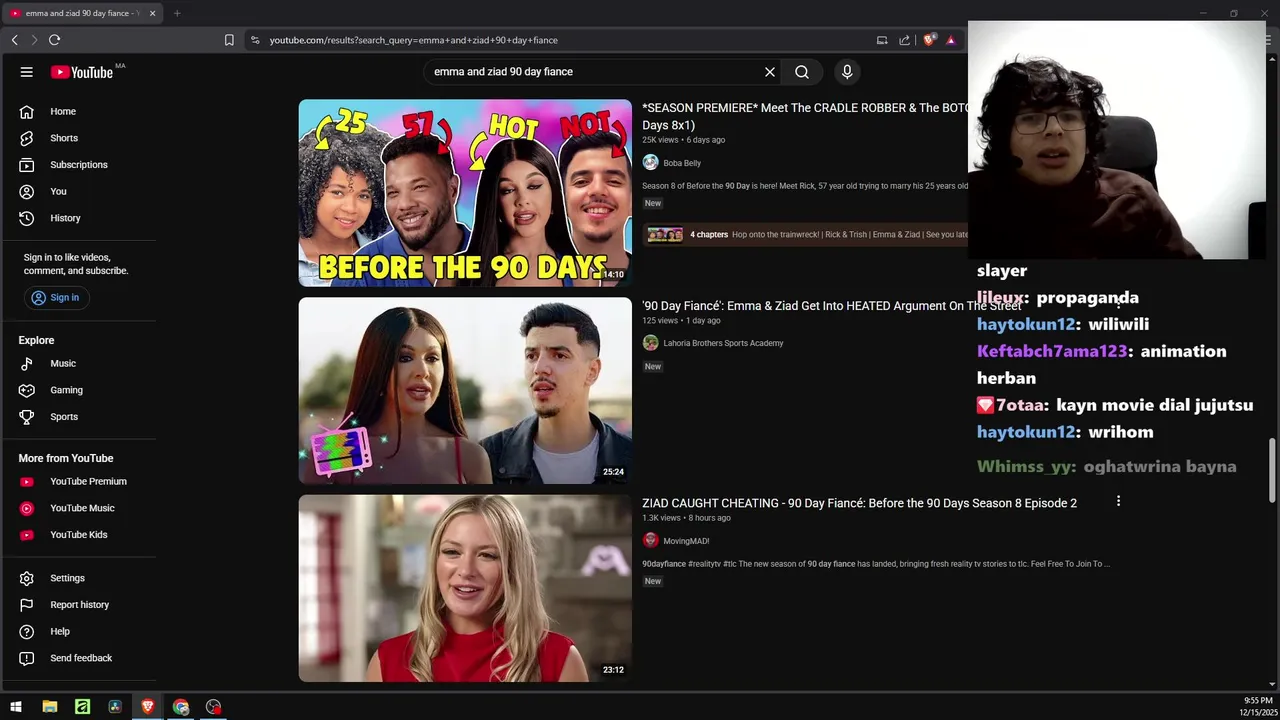Go forward with the browser forward arrow
This screenshot has height=720, width=1280.
tap(34, 40)
